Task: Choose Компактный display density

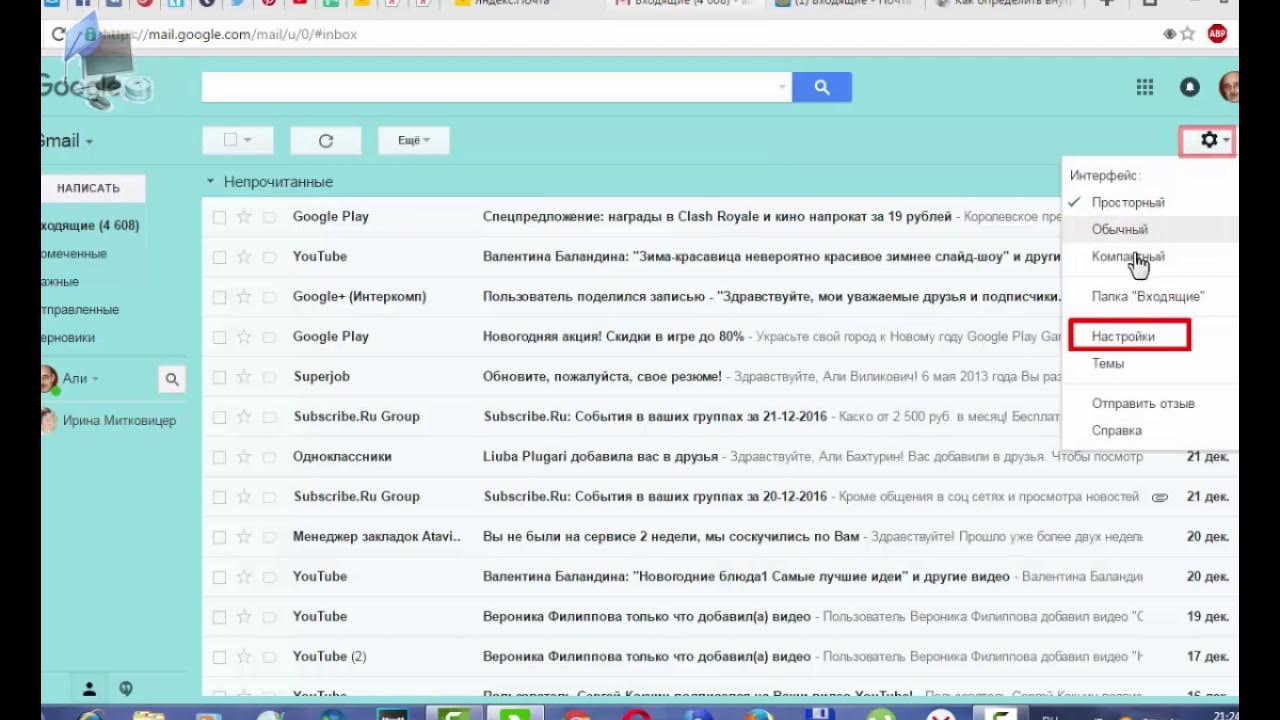Action: (1128, 256)
